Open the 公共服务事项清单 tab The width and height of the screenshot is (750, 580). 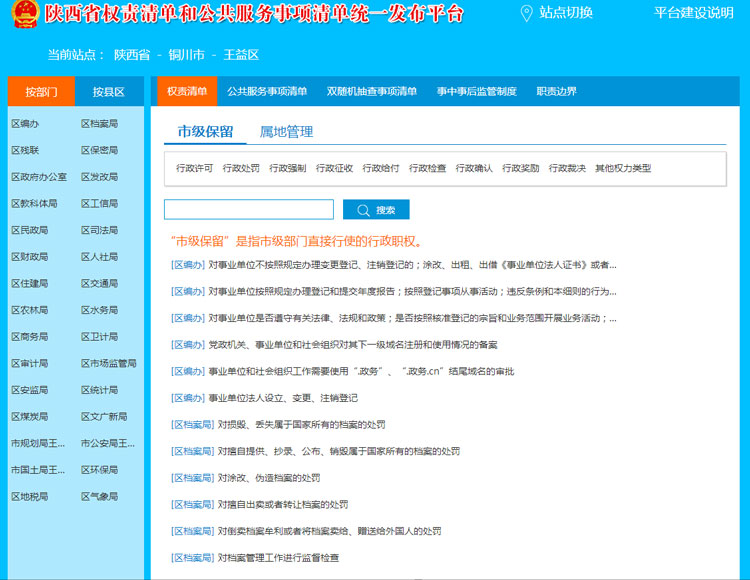point(267,92)
